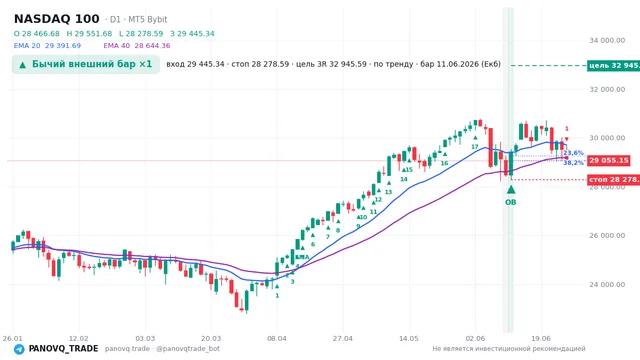Open the @panovqtrade_bot link
This screenshot has width=640, height=360.
pos(188,349)
